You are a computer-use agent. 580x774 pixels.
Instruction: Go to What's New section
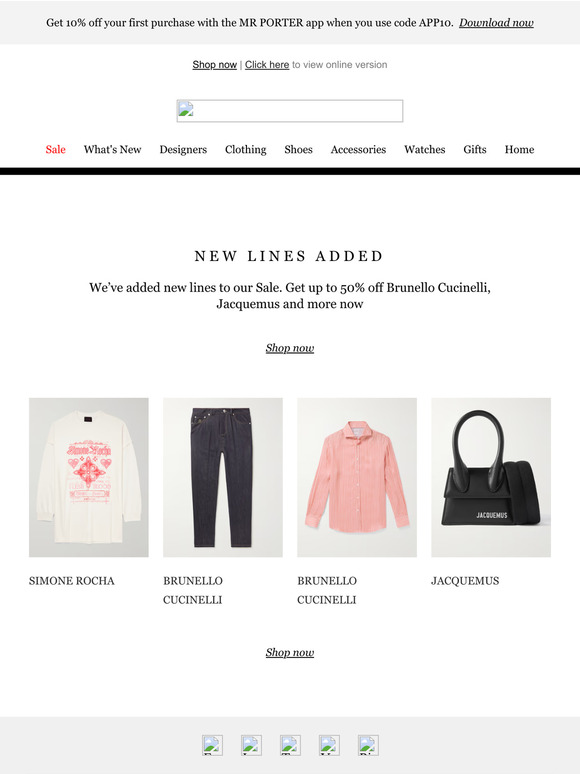pos(113,150)
